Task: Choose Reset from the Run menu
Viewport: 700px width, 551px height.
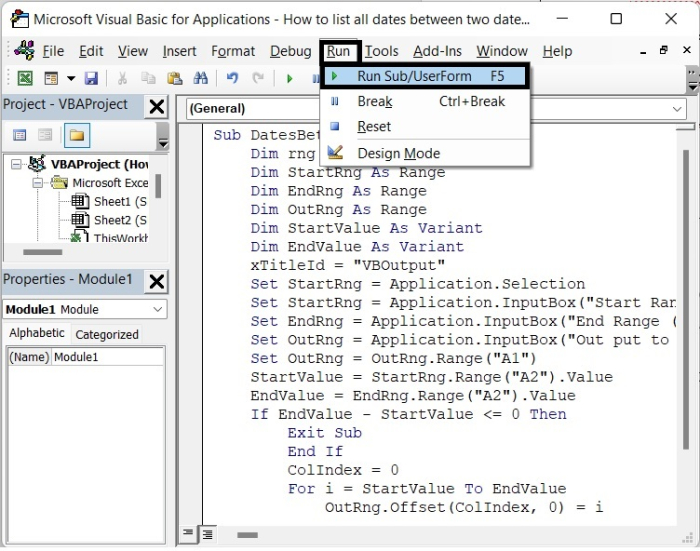Action: point(425,127)
